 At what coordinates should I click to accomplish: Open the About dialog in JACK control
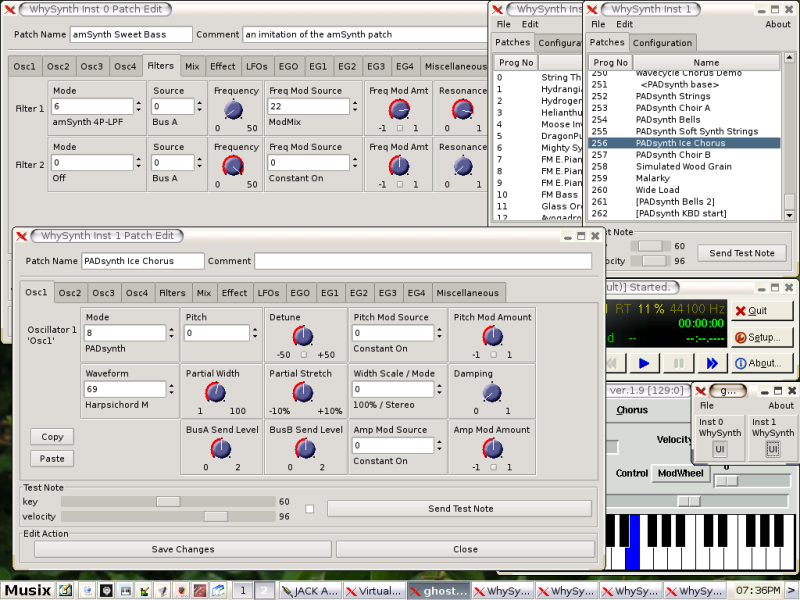(x=763, y=363)
